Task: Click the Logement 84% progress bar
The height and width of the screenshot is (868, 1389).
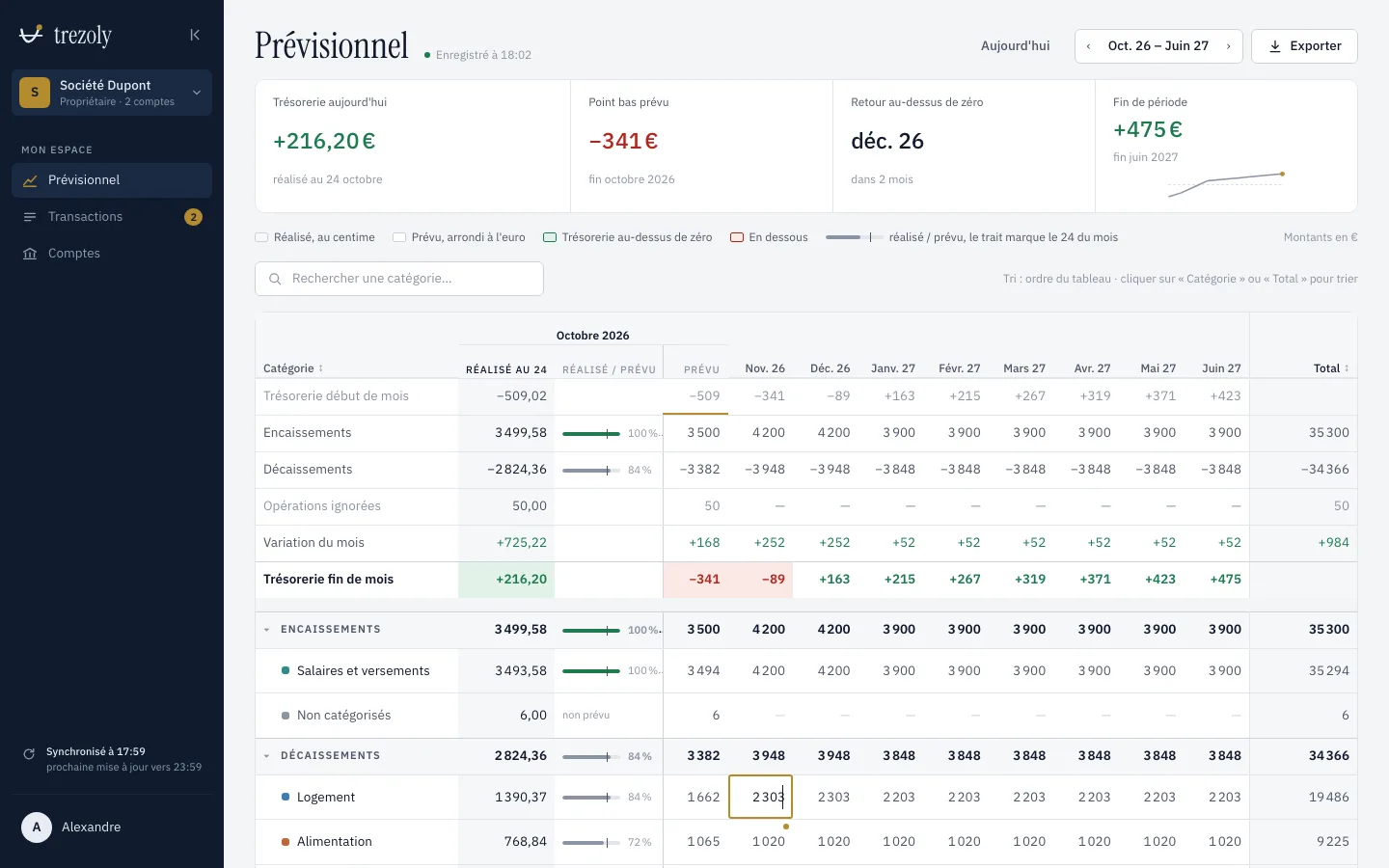Action: (x=590, y=798)
